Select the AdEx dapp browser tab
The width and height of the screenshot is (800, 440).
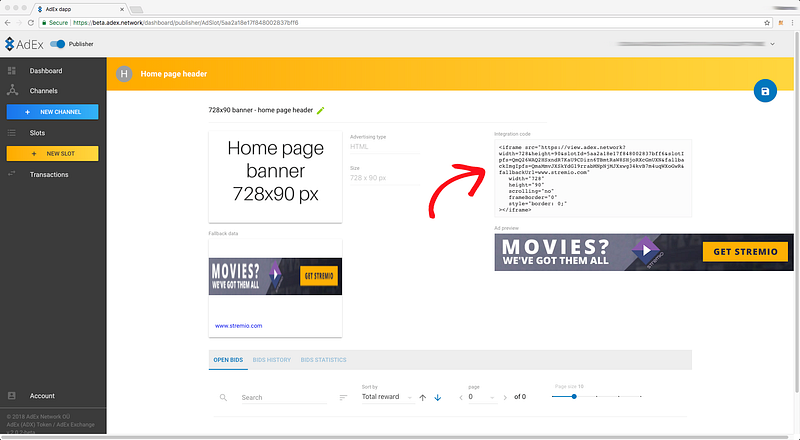coord(79,9)
